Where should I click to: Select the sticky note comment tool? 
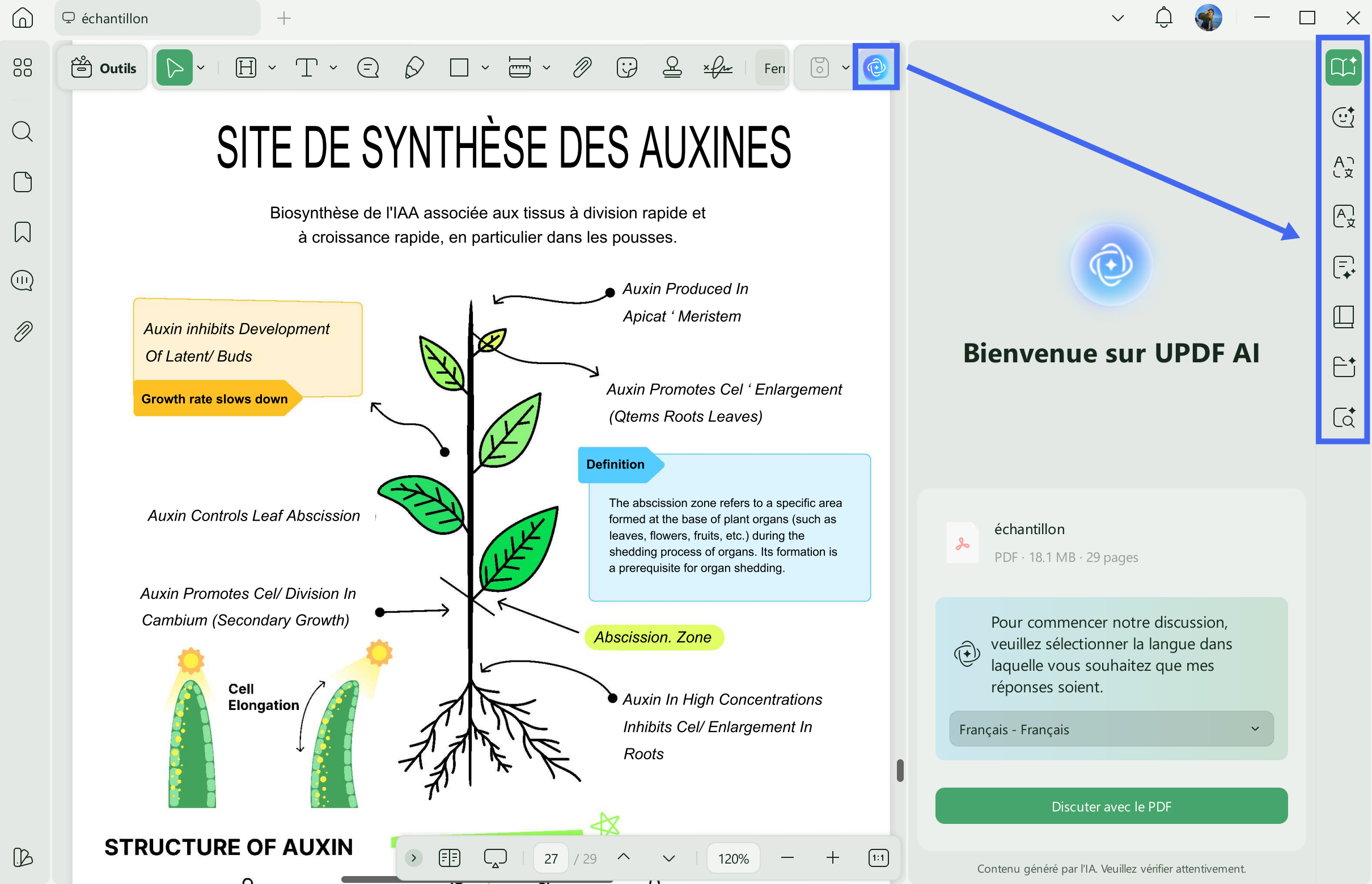[368, 67]
